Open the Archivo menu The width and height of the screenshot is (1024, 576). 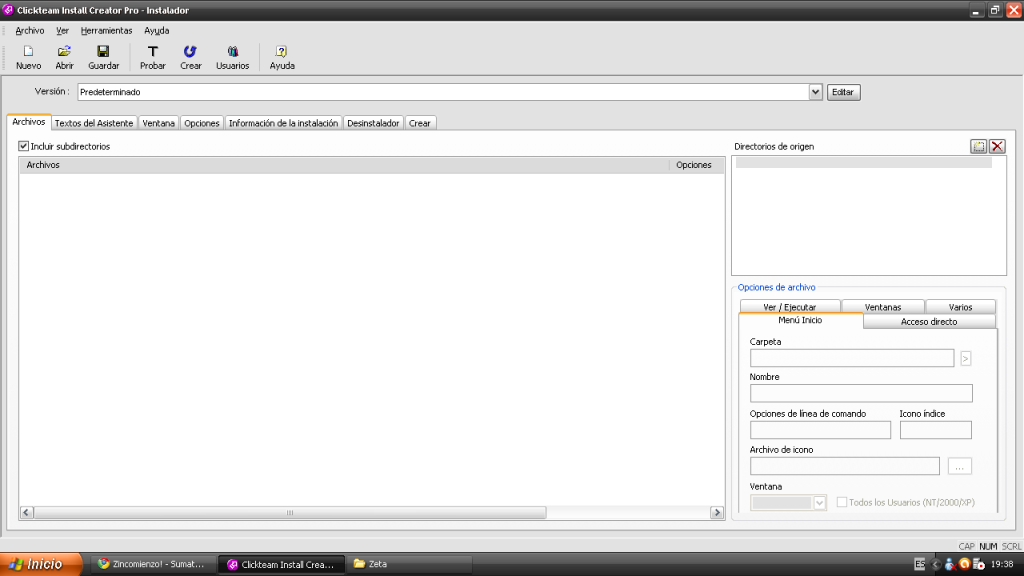coord(30,31)
